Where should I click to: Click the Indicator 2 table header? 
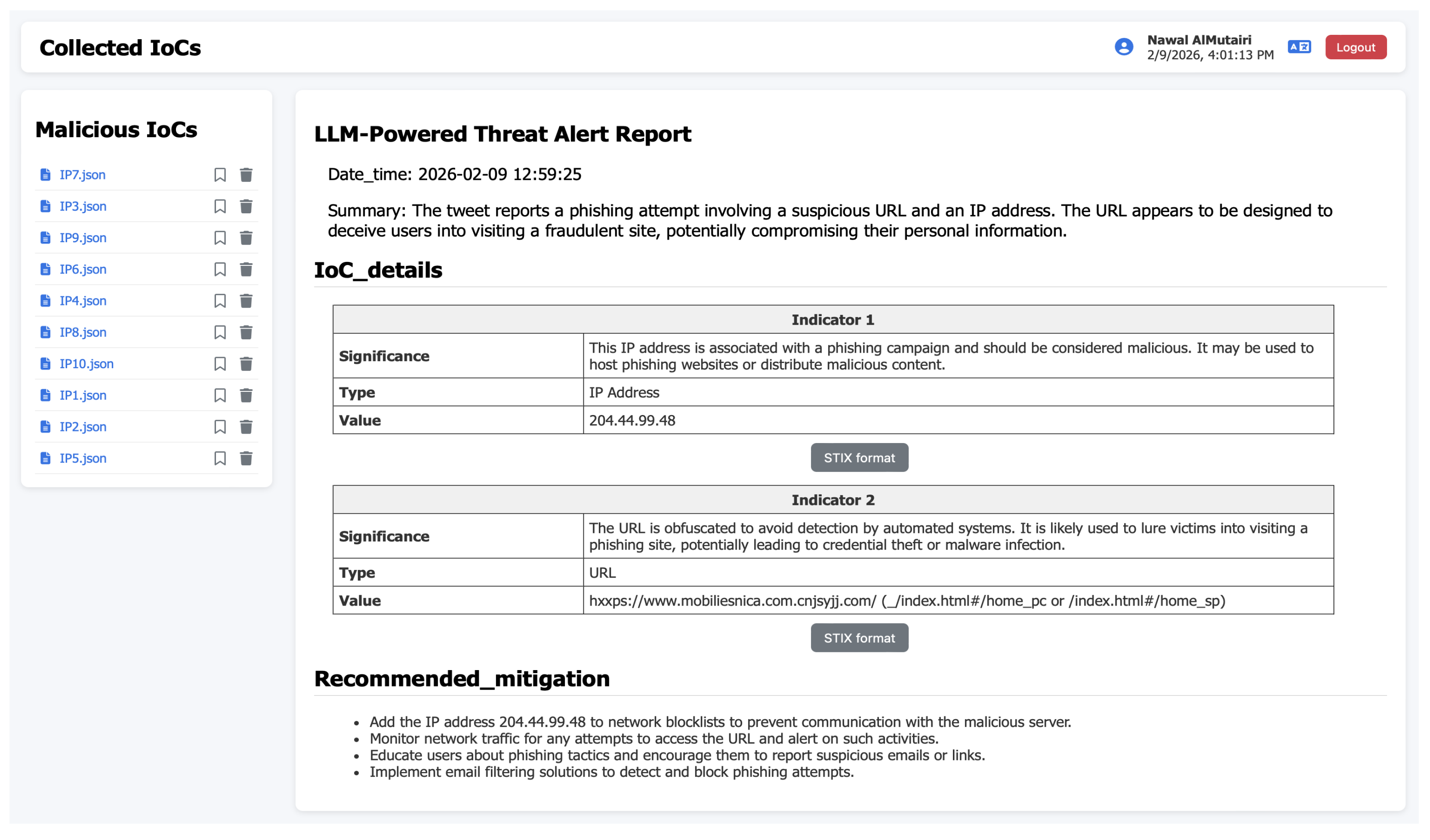coord(833,500)
